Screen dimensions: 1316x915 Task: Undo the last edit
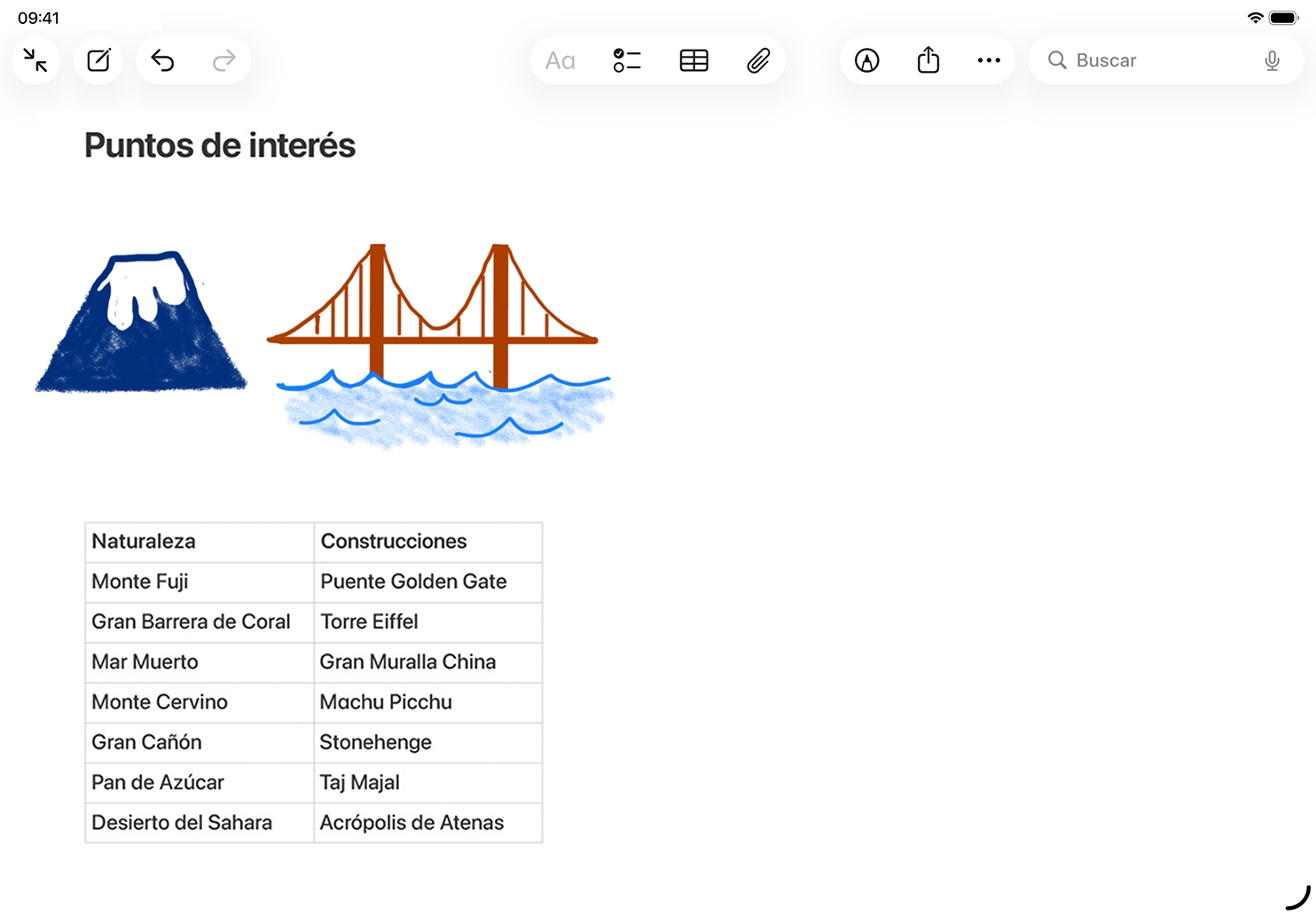point(162,60)
